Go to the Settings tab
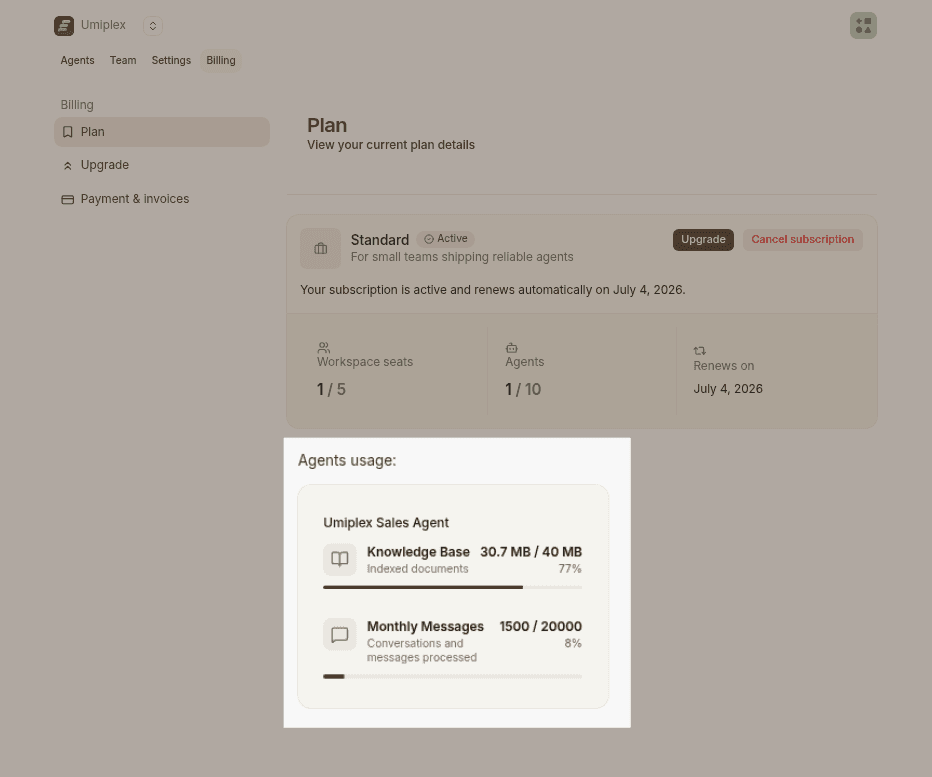 (171, 61)
